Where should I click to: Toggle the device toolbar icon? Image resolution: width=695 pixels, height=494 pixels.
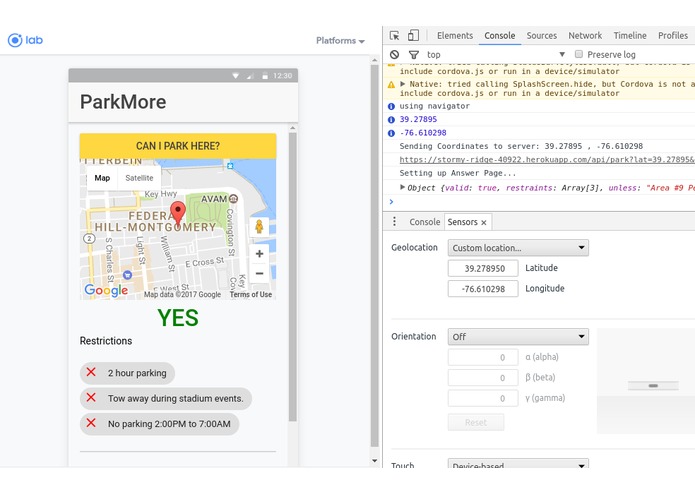[x=413, y=35]
